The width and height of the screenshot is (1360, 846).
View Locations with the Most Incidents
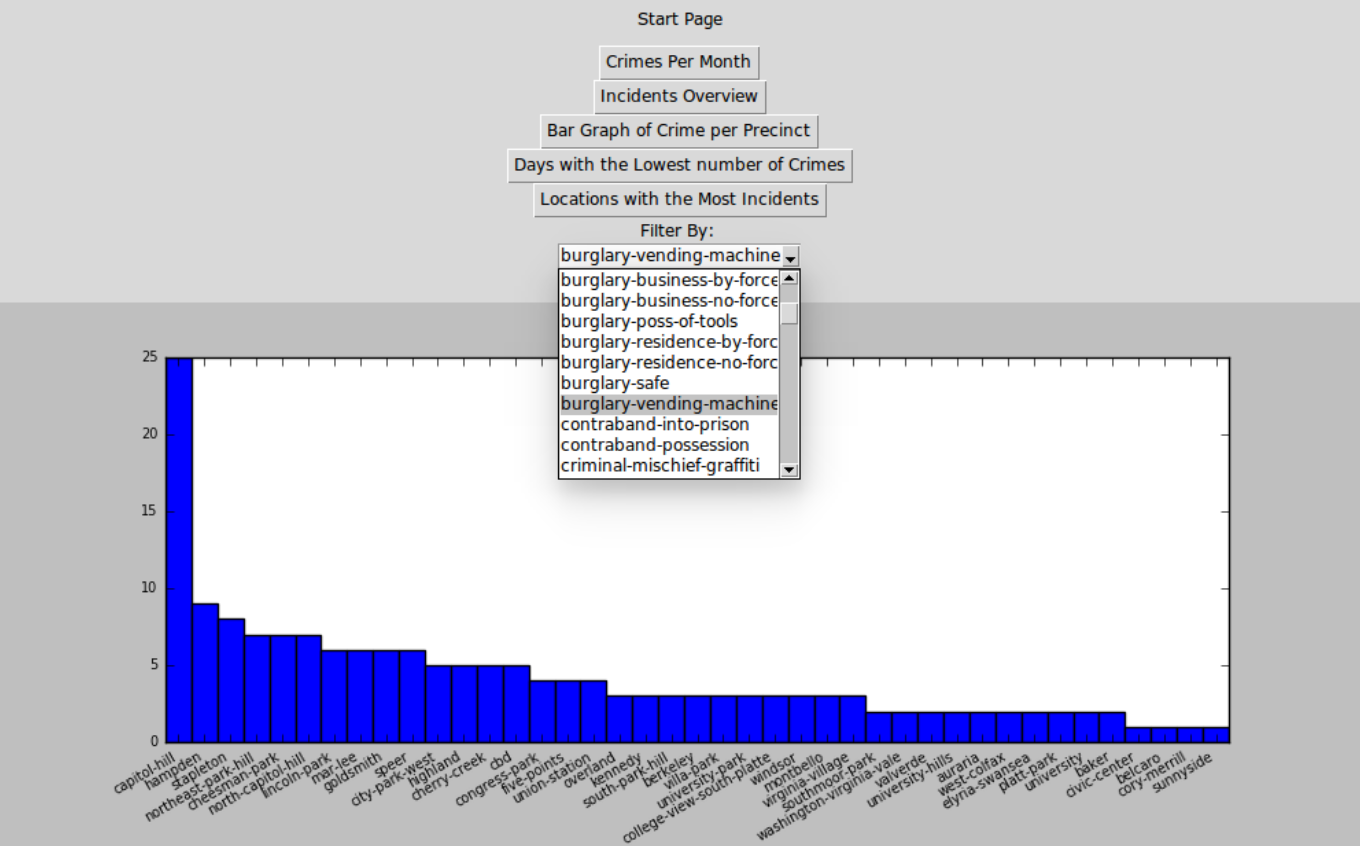(x=679, y=198)
